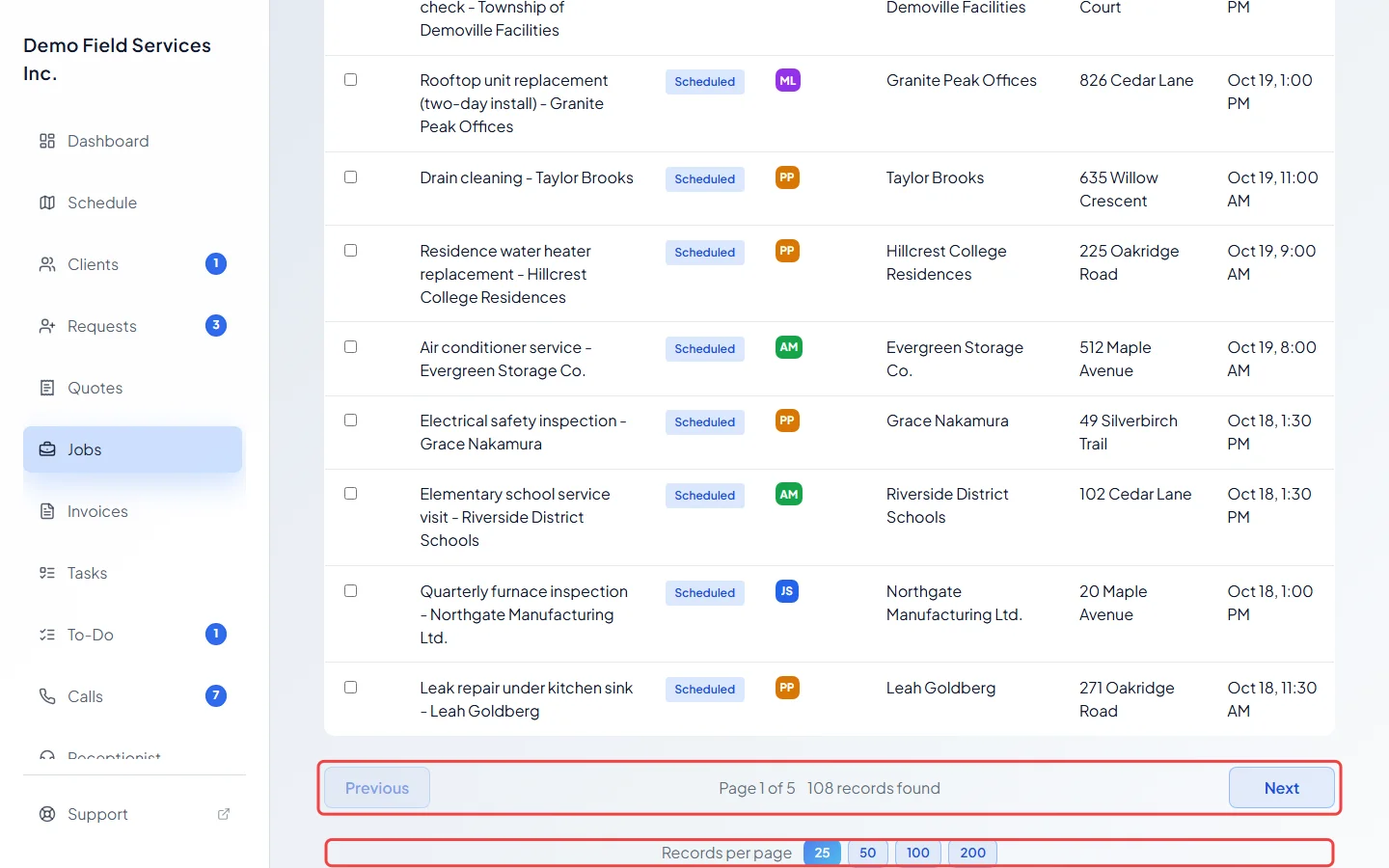Screen dimensions: 1389x868
Task: Go to Invoices in the sidebar
Action: 132,511
